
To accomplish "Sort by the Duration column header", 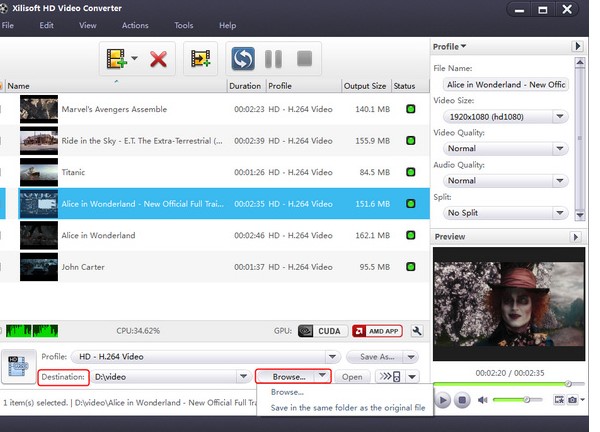I will [x=245, y=86].
